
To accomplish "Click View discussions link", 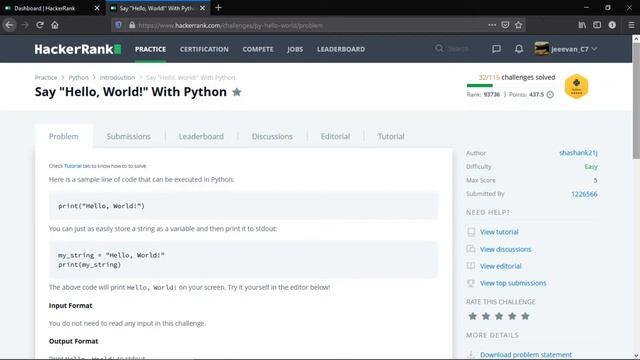I will point(505,249).
